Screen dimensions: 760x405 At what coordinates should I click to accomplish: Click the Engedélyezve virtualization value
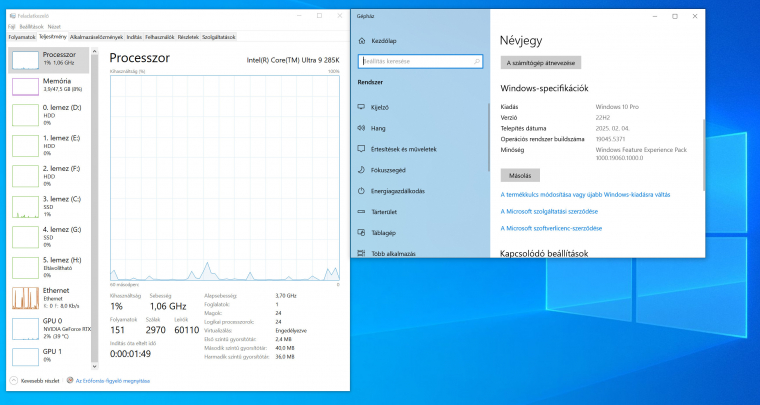pos(291,330)
